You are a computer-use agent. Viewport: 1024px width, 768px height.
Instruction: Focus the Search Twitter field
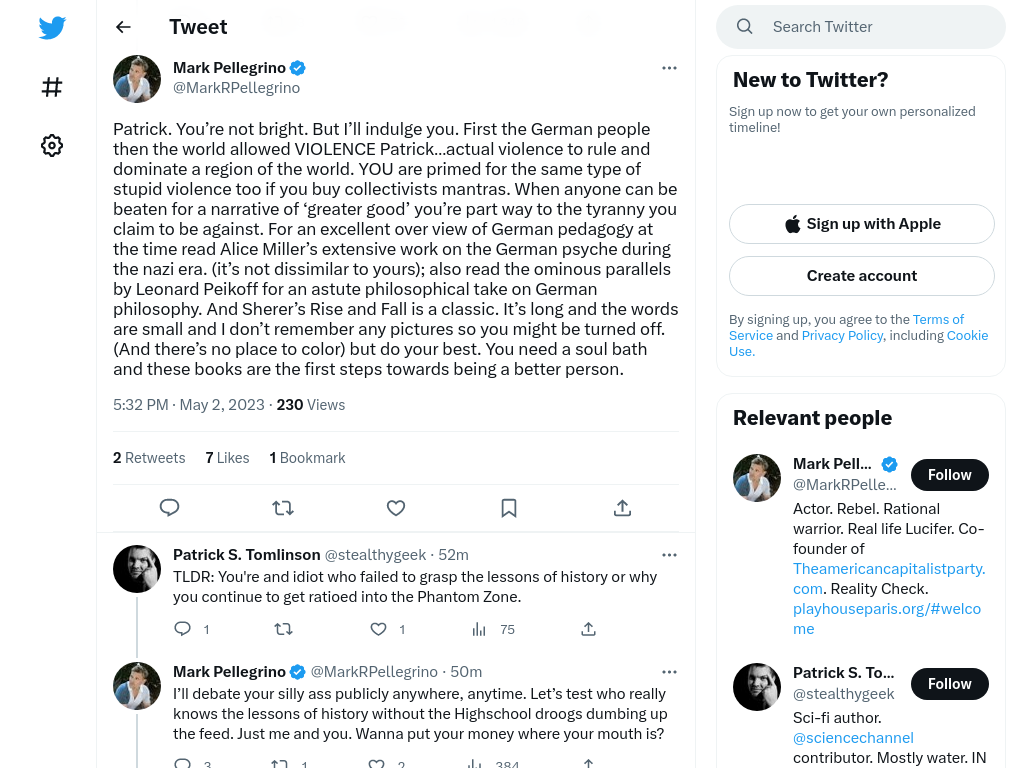point(861,27)
